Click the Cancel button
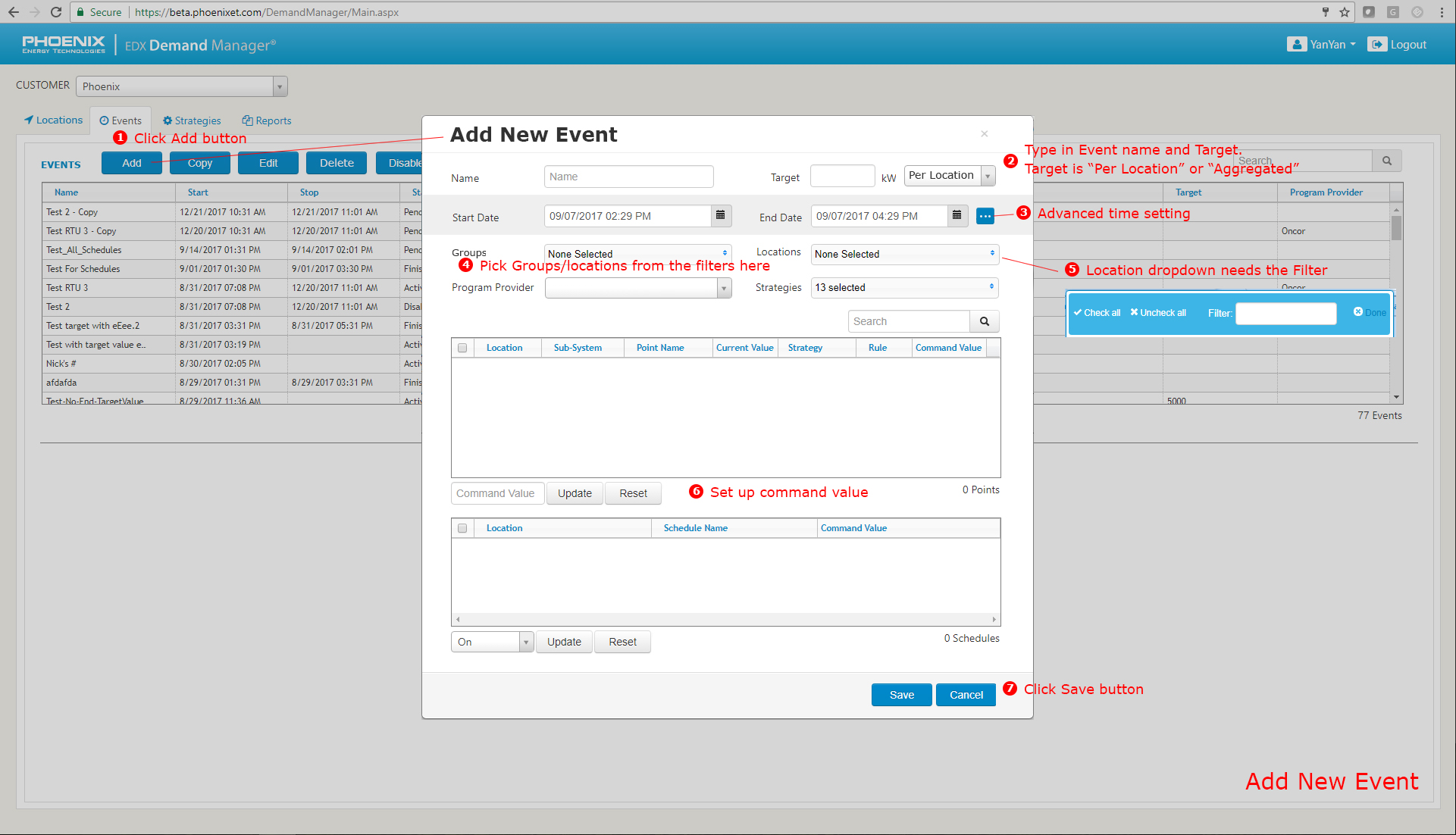This screenshot has width=1456, height=835. point(966,695)
